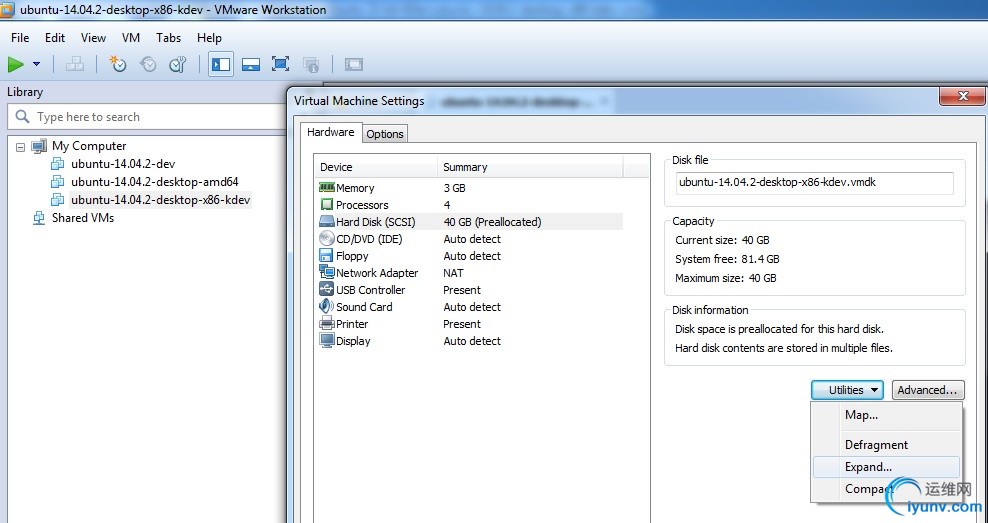Choose Expand... from the Utilities menu
The image size is (988, 523).
click(887, 467)
